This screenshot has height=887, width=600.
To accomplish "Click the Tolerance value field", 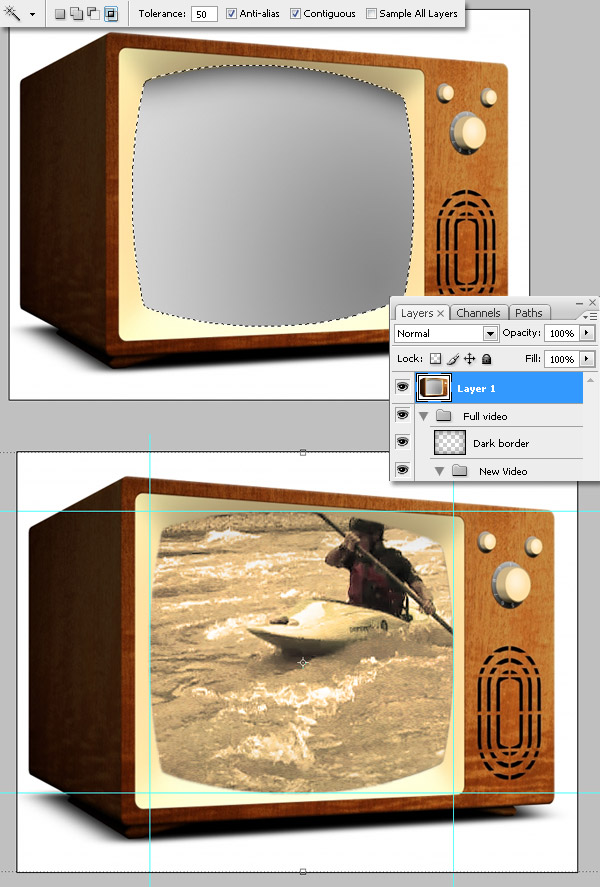I will coord(204,14).
